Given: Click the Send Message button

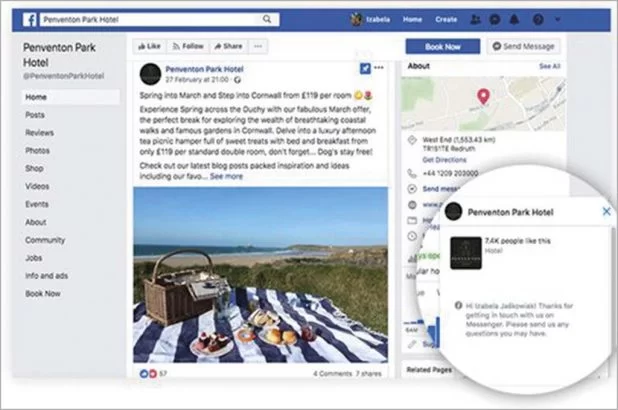Looking at the screenshot, I should pyautogui.click(x=523, y=47).
